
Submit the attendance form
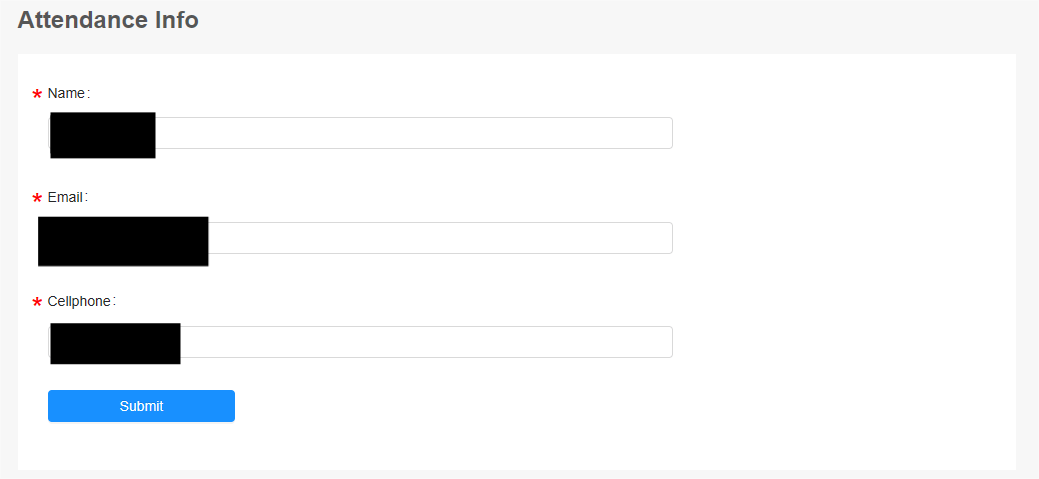(141, 406)
